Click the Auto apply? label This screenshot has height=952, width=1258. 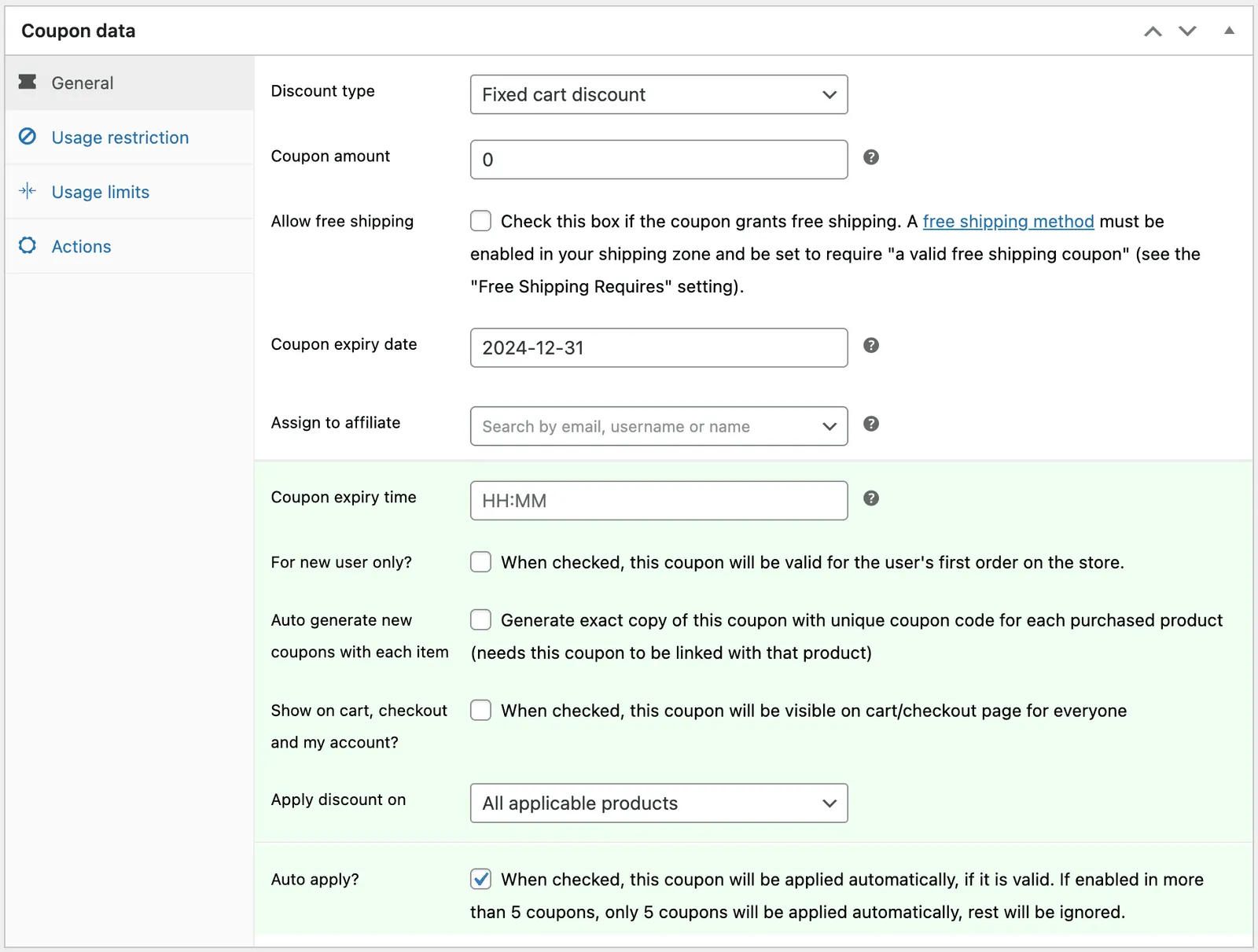[x=314, y=880]
